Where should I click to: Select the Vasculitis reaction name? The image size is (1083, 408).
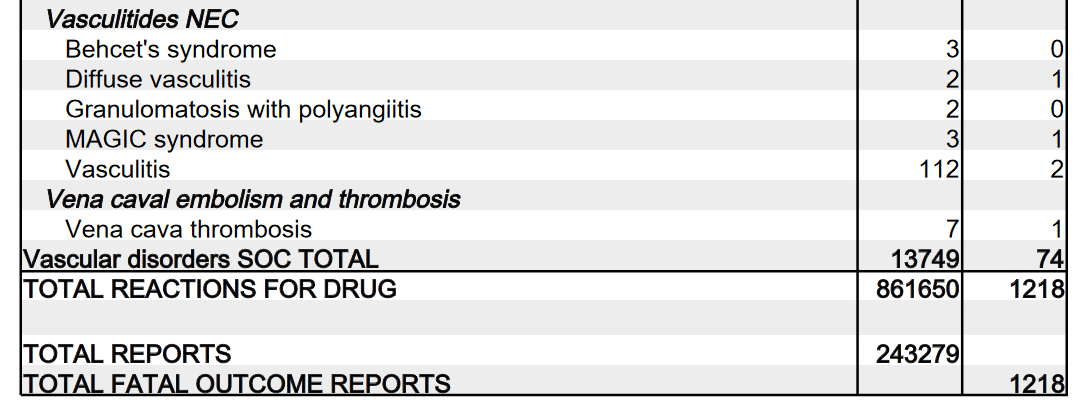tap(117, 169)
